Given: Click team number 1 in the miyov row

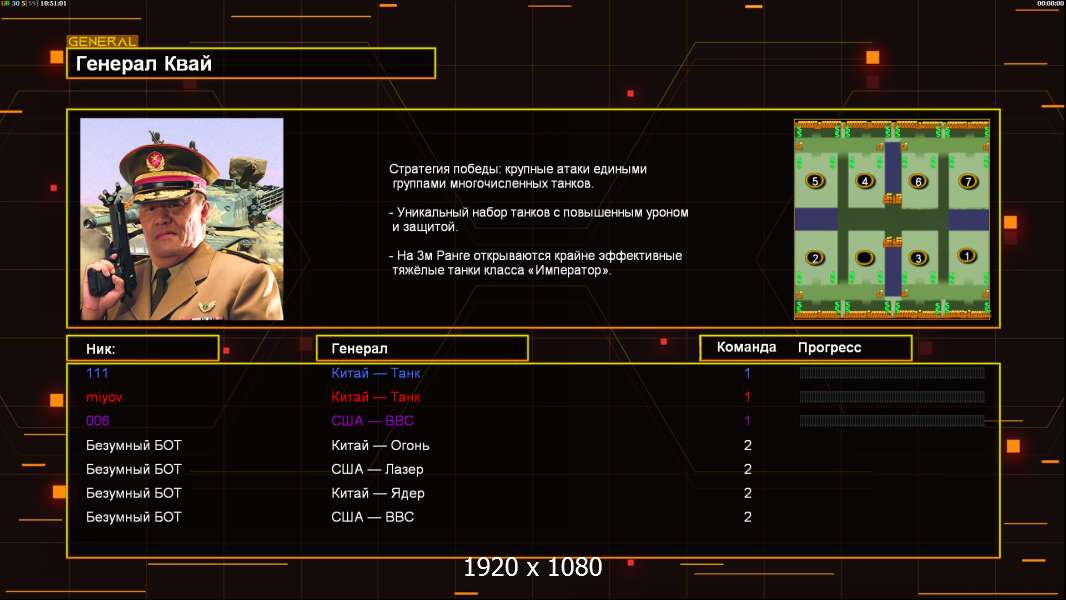Looking at the screenshot, I should 747,396.
